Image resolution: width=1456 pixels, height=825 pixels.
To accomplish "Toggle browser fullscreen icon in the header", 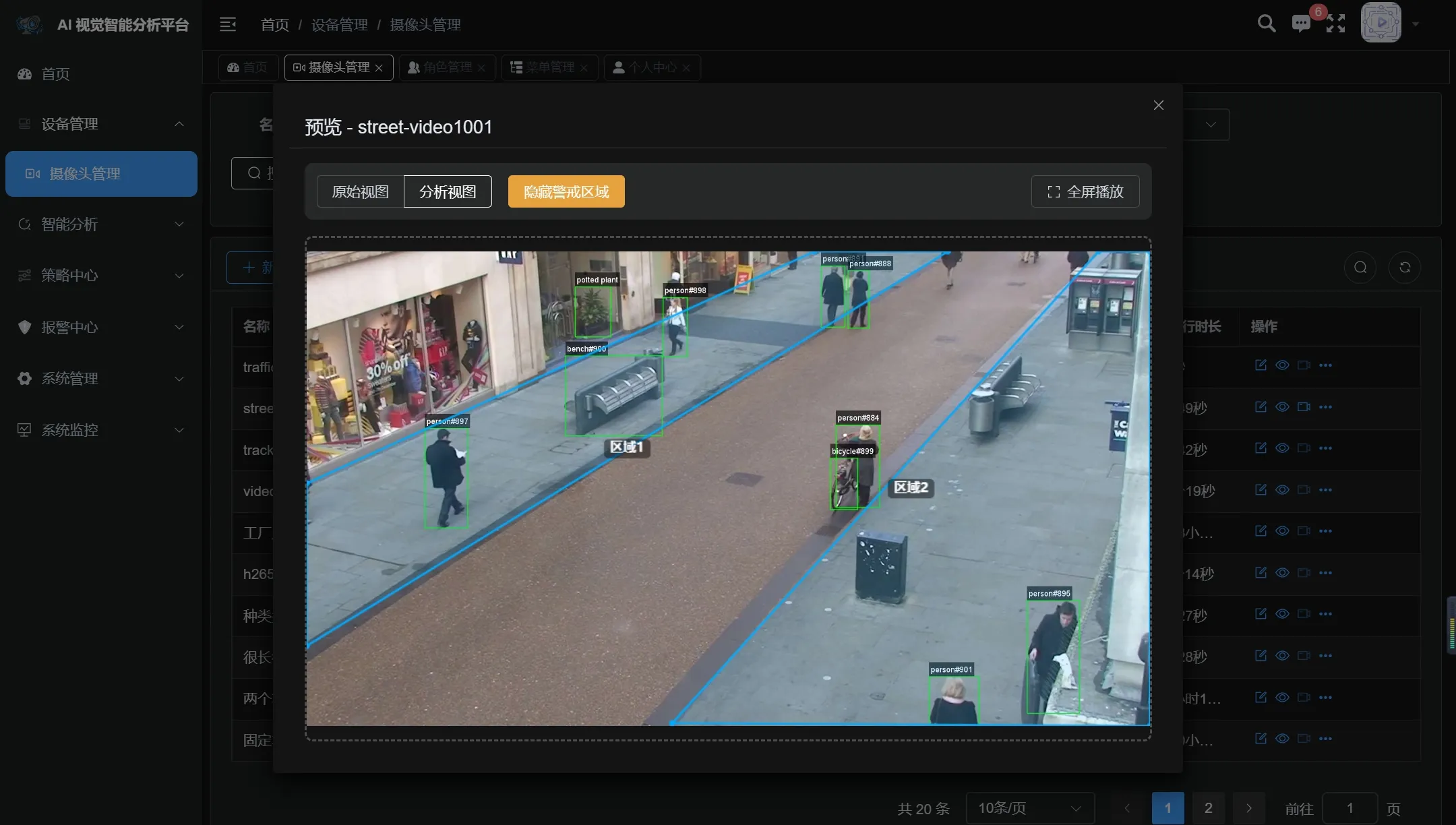I will pos(1335,24).
